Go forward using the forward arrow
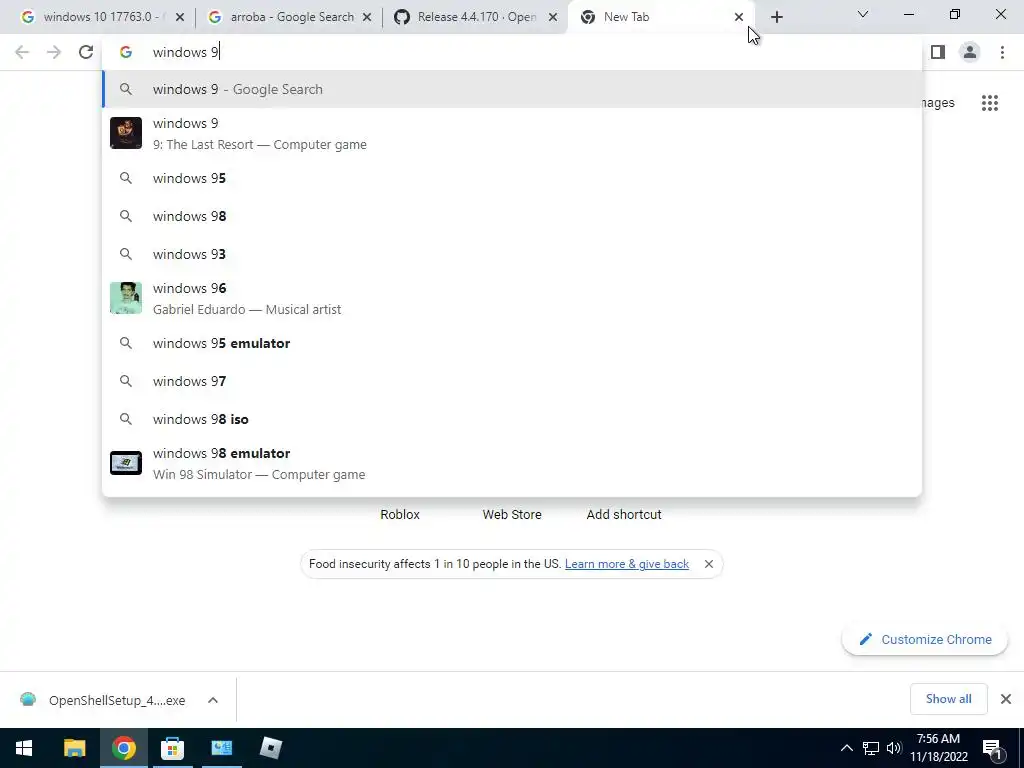 pyautogui.click(x=54, y=52)
